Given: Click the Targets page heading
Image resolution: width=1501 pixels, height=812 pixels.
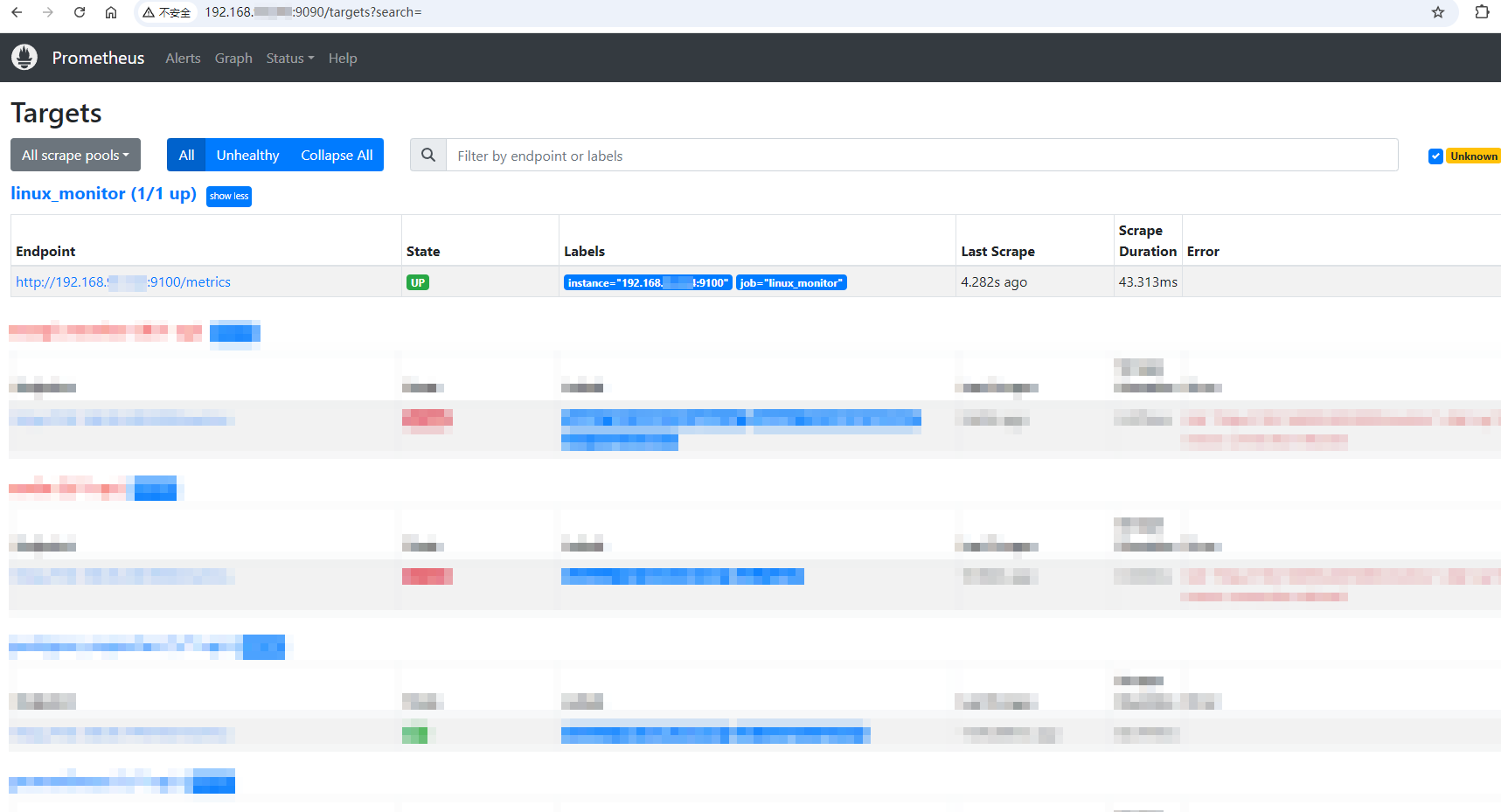Looking at the screenshot, I should pyautogui.click(x=56, y=113).
